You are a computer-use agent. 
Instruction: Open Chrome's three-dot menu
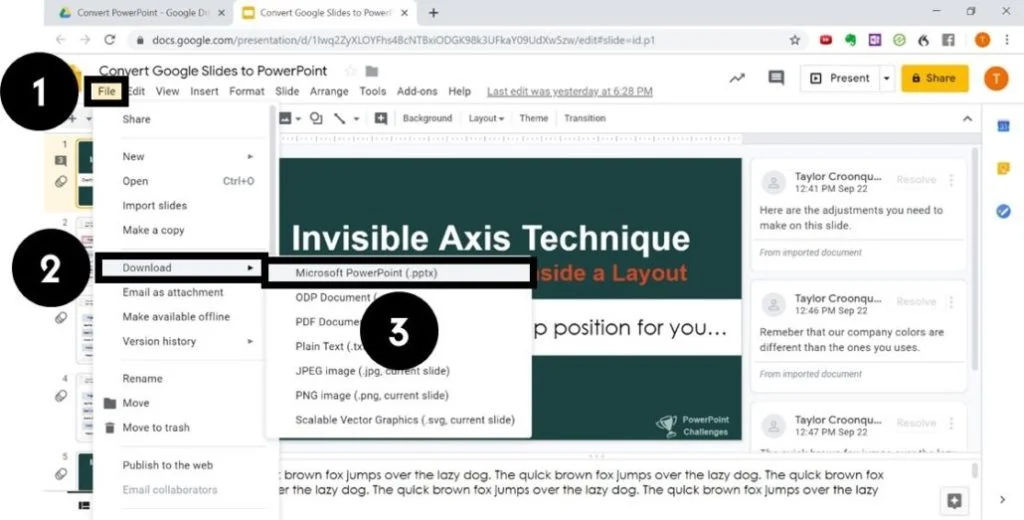tap(1007, 40)
